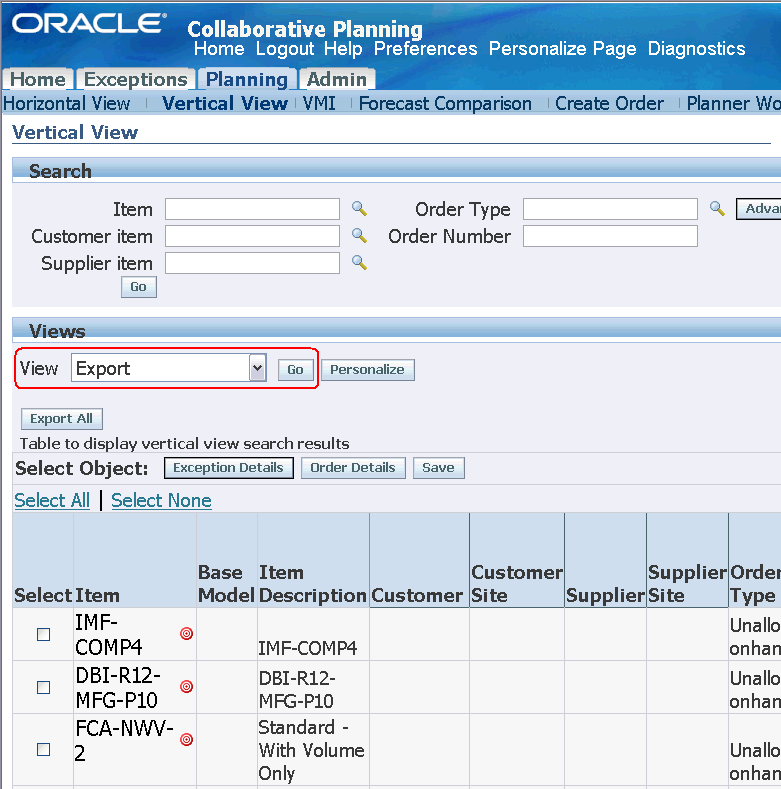Focus the Supplier item input field
Image resolution: width=781 pixels, height=789 pixels.
(252, 263)
